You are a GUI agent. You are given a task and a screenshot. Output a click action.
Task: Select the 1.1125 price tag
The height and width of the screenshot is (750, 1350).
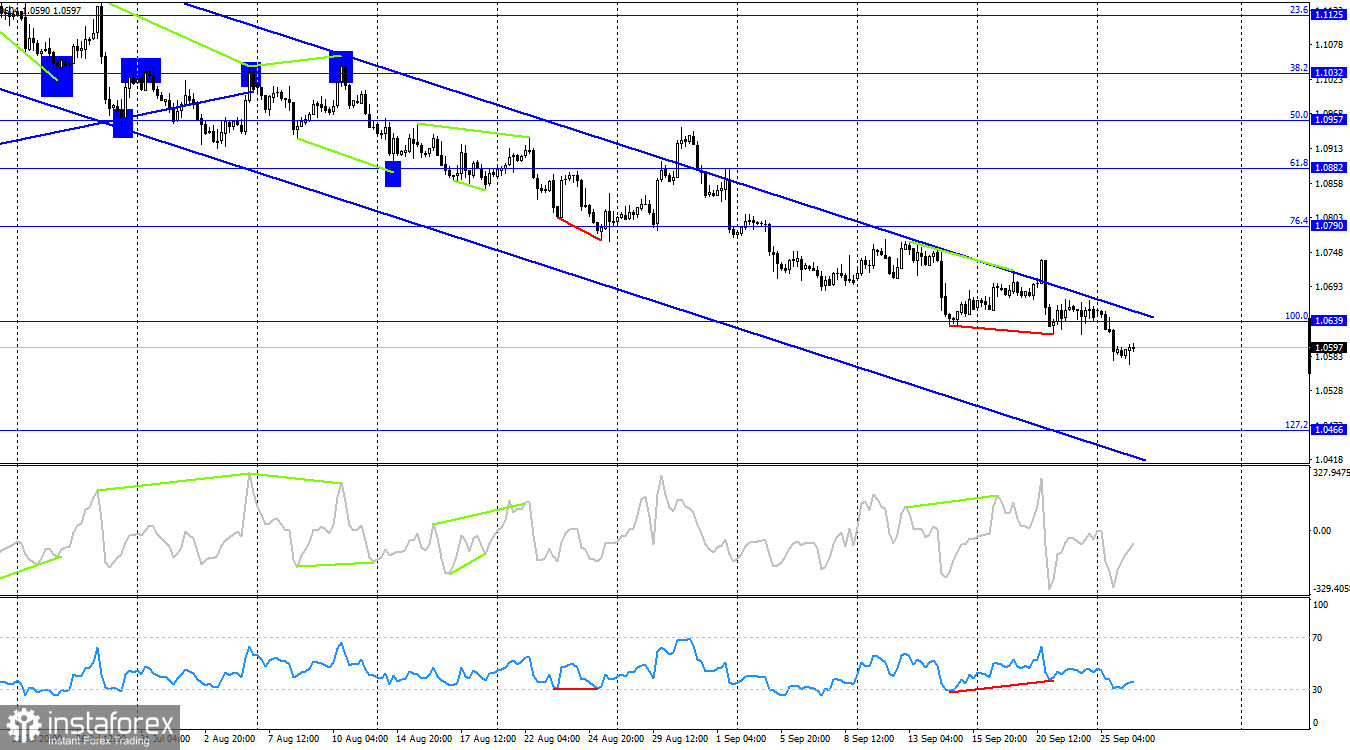[x=1330, y=16]
